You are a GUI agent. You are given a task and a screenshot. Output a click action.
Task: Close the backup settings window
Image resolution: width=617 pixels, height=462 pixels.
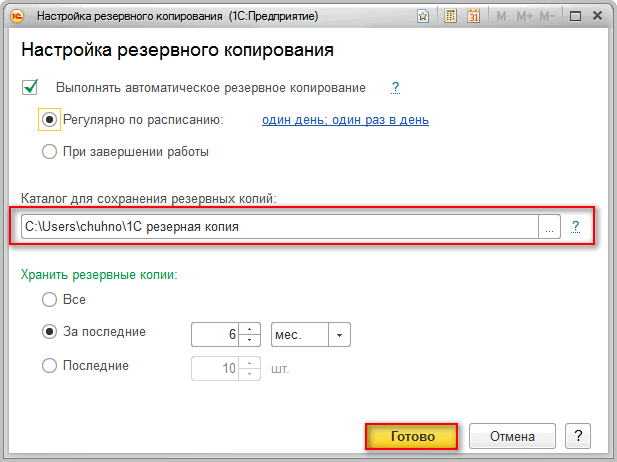pos(597,16)
